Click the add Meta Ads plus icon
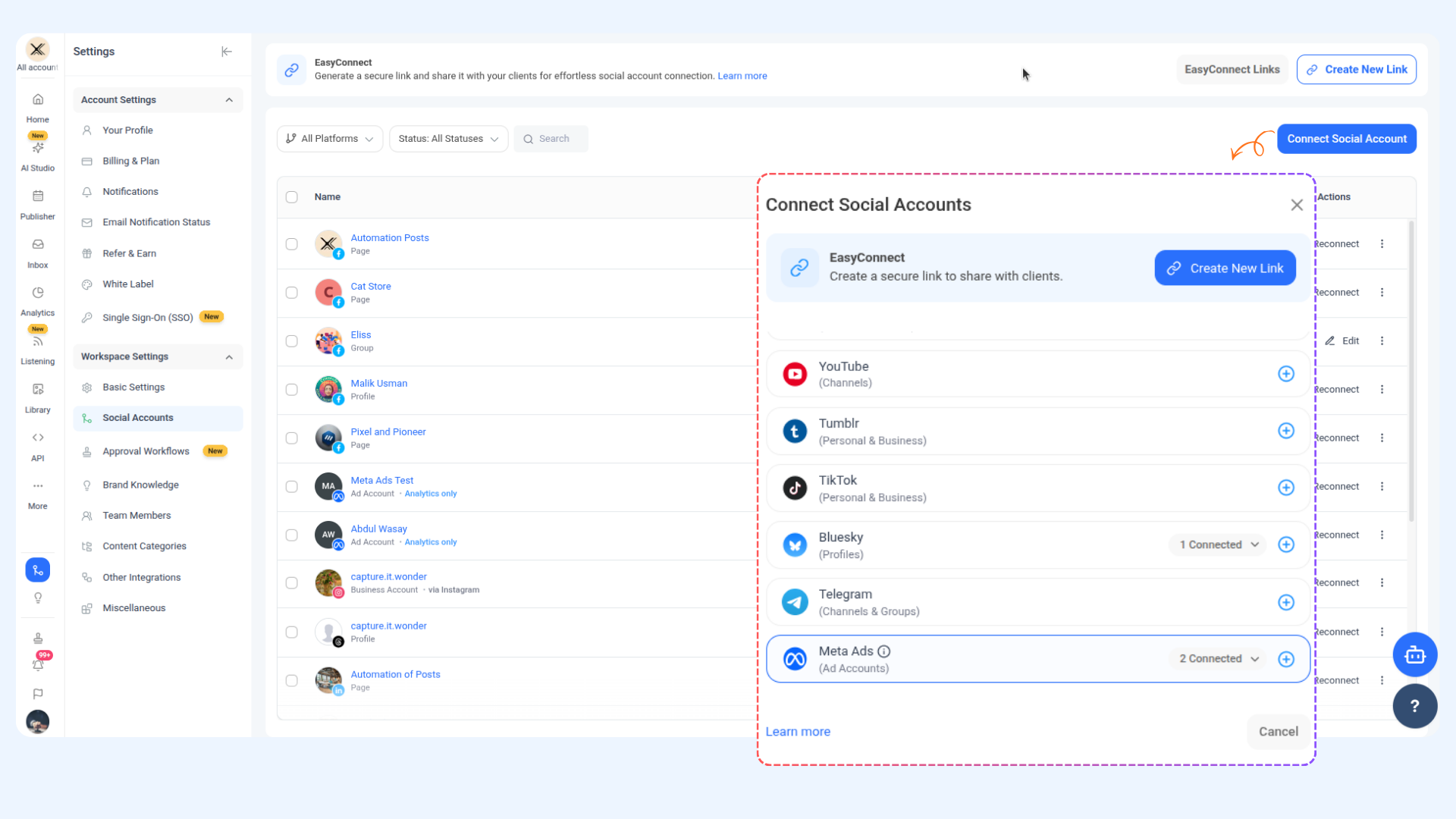Image resolution: width=1456 pixels, height=819 pixels. 1286,659
